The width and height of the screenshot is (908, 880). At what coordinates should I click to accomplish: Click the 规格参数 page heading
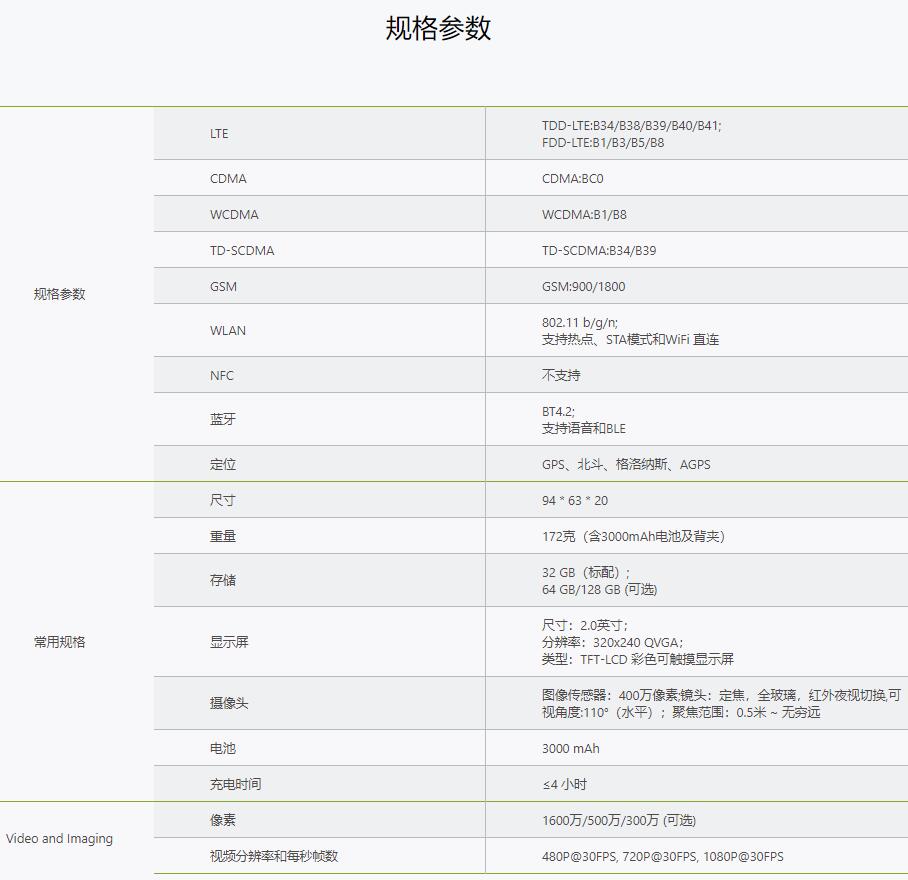coord(438,28)
